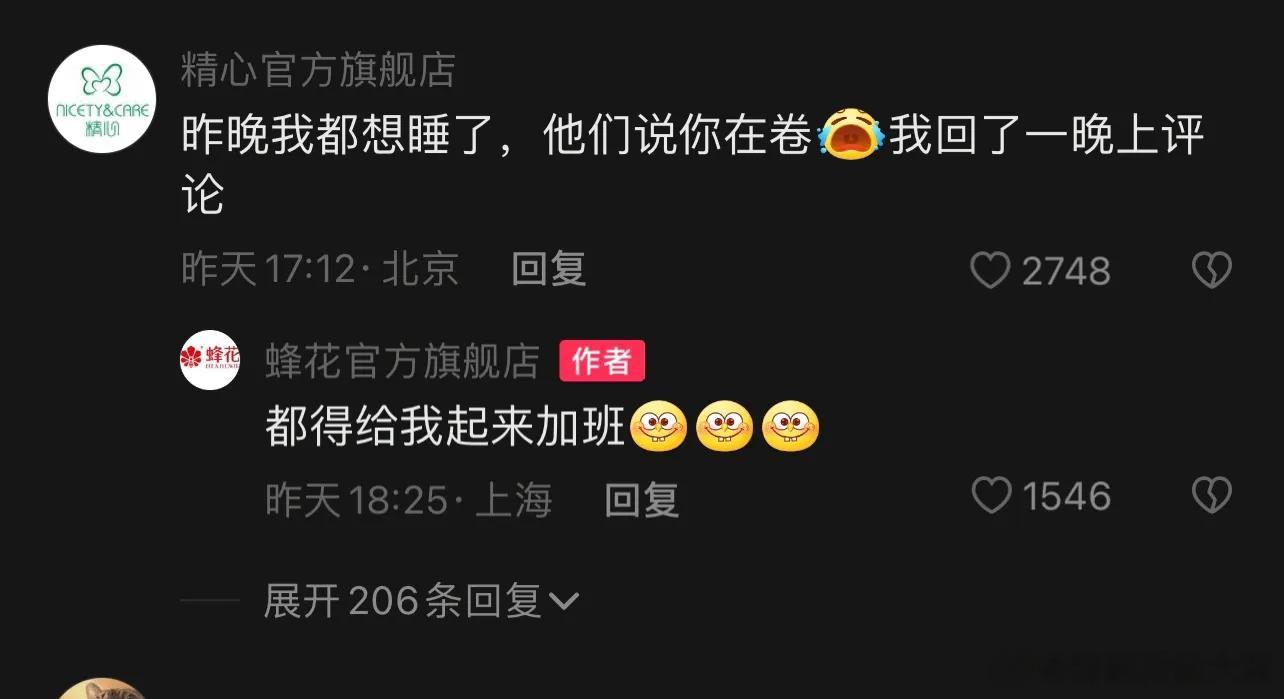Click the red 作者 badge
1284x699 pixels.
click(602, 361)
